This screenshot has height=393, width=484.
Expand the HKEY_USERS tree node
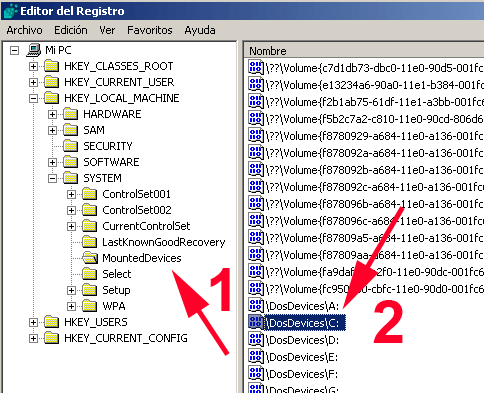point(33,322)
